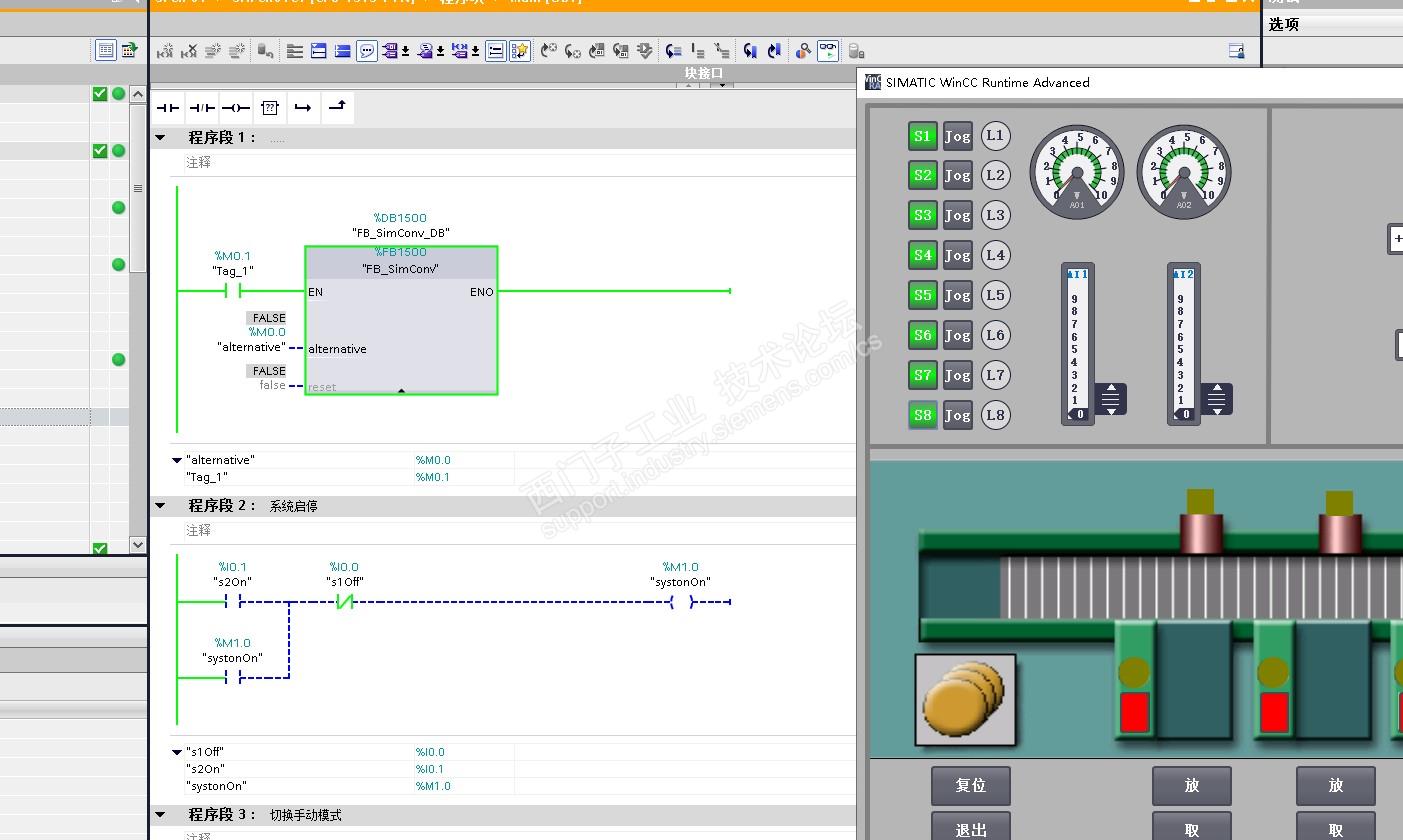Collapse the tag list starting with "alternative"
This screenshot has width=1403, height=840.
tap(178, 460)
